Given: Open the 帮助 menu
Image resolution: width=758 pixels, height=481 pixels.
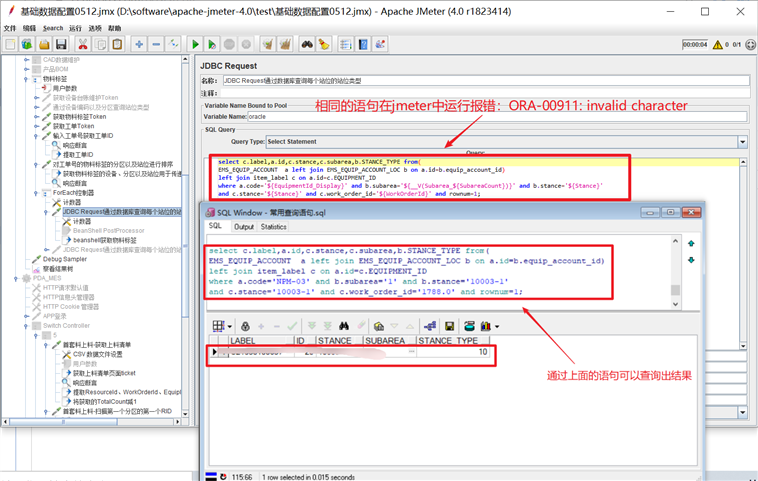Looking at the screenshot, I should (115, 28).
